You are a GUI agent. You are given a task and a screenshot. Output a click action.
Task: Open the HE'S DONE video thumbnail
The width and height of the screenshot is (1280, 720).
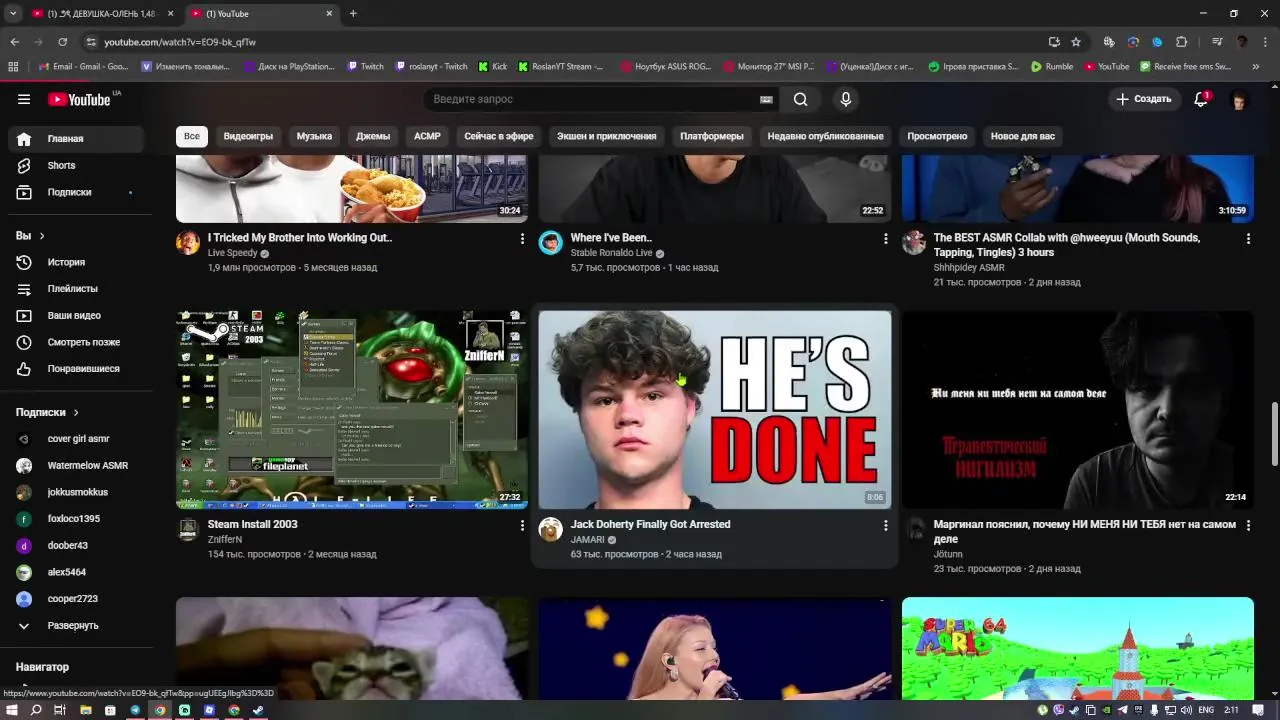coord(715,410)
